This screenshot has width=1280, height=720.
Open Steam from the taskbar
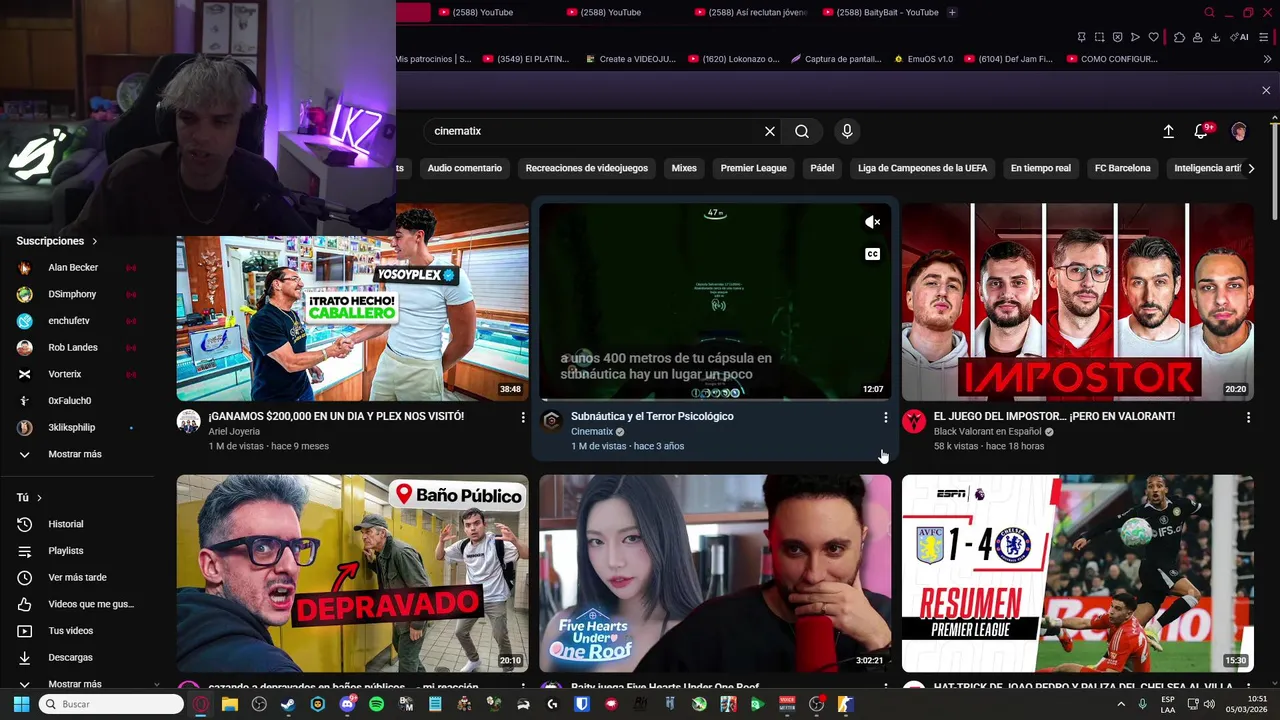[288, 704]
